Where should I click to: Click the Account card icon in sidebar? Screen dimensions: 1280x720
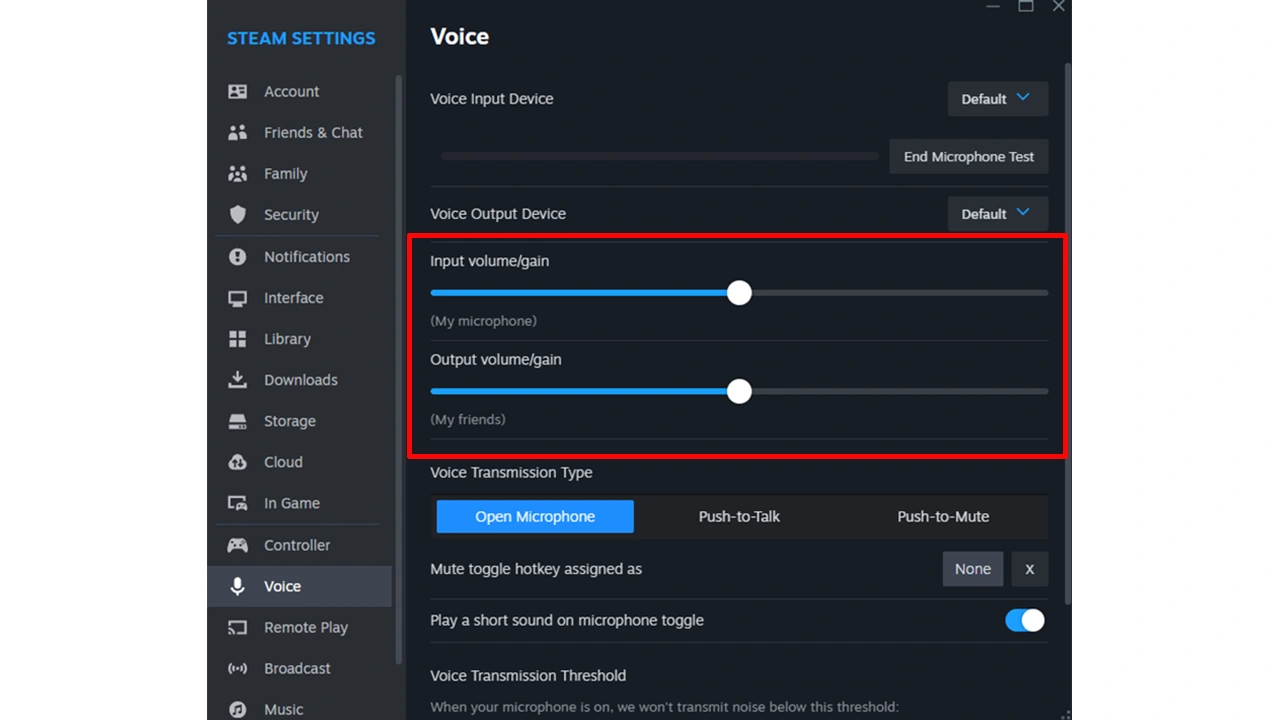(x=237, y=91)
